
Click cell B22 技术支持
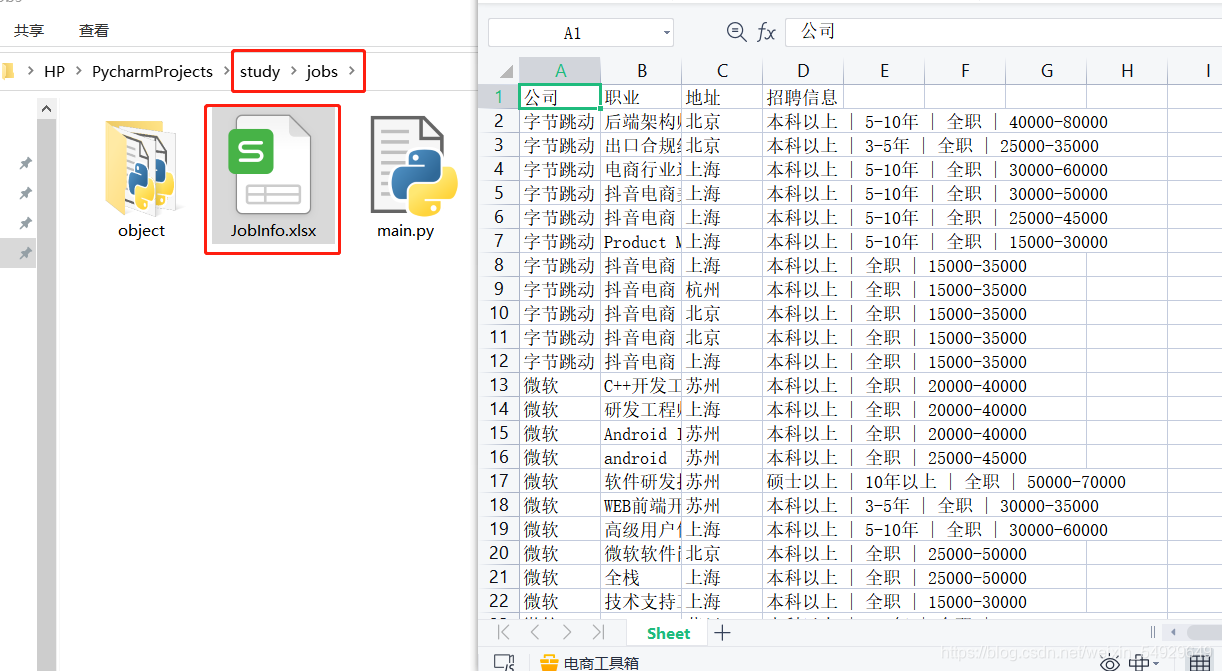(641, 601)
